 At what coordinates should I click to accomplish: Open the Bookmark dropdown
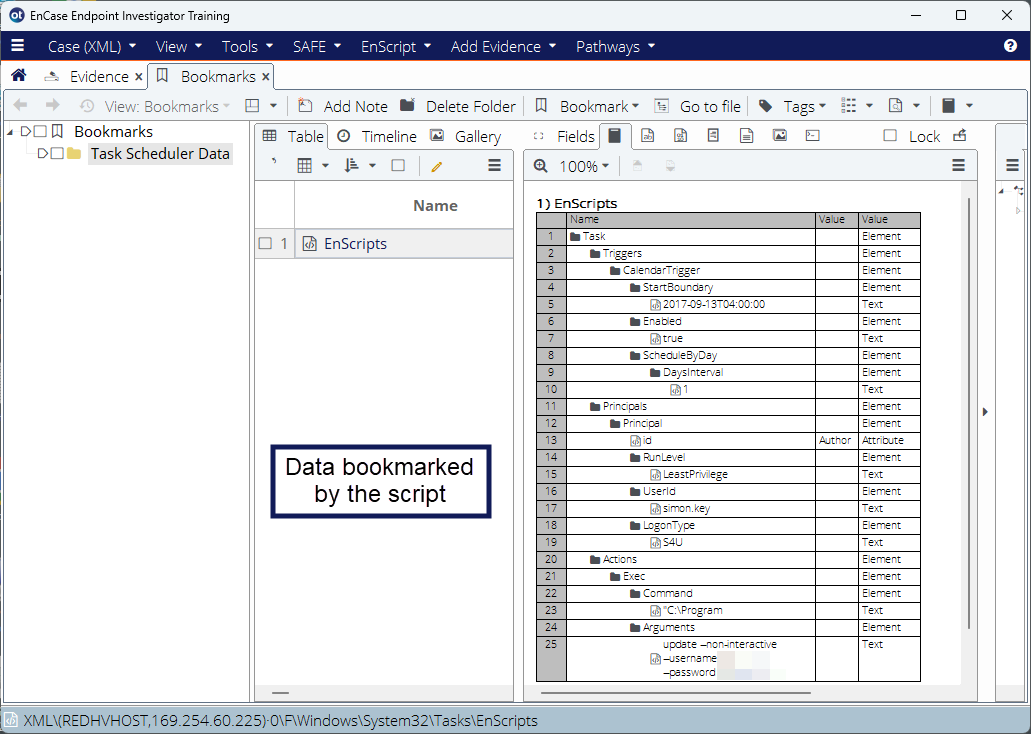coord(587,106)
